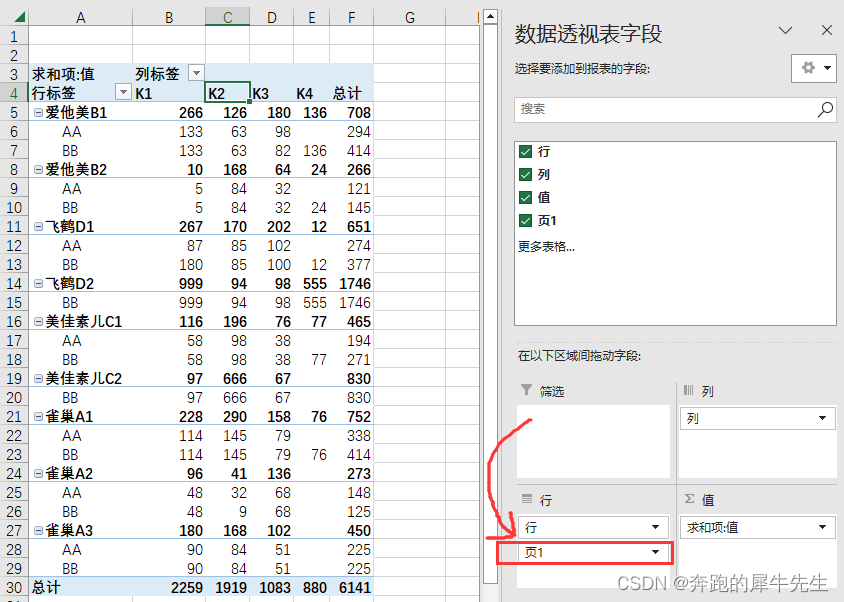Viewport: 844px width, 602px height.
Task: Collapse the 美佳素儿C1 group
Action: (38, 321)
